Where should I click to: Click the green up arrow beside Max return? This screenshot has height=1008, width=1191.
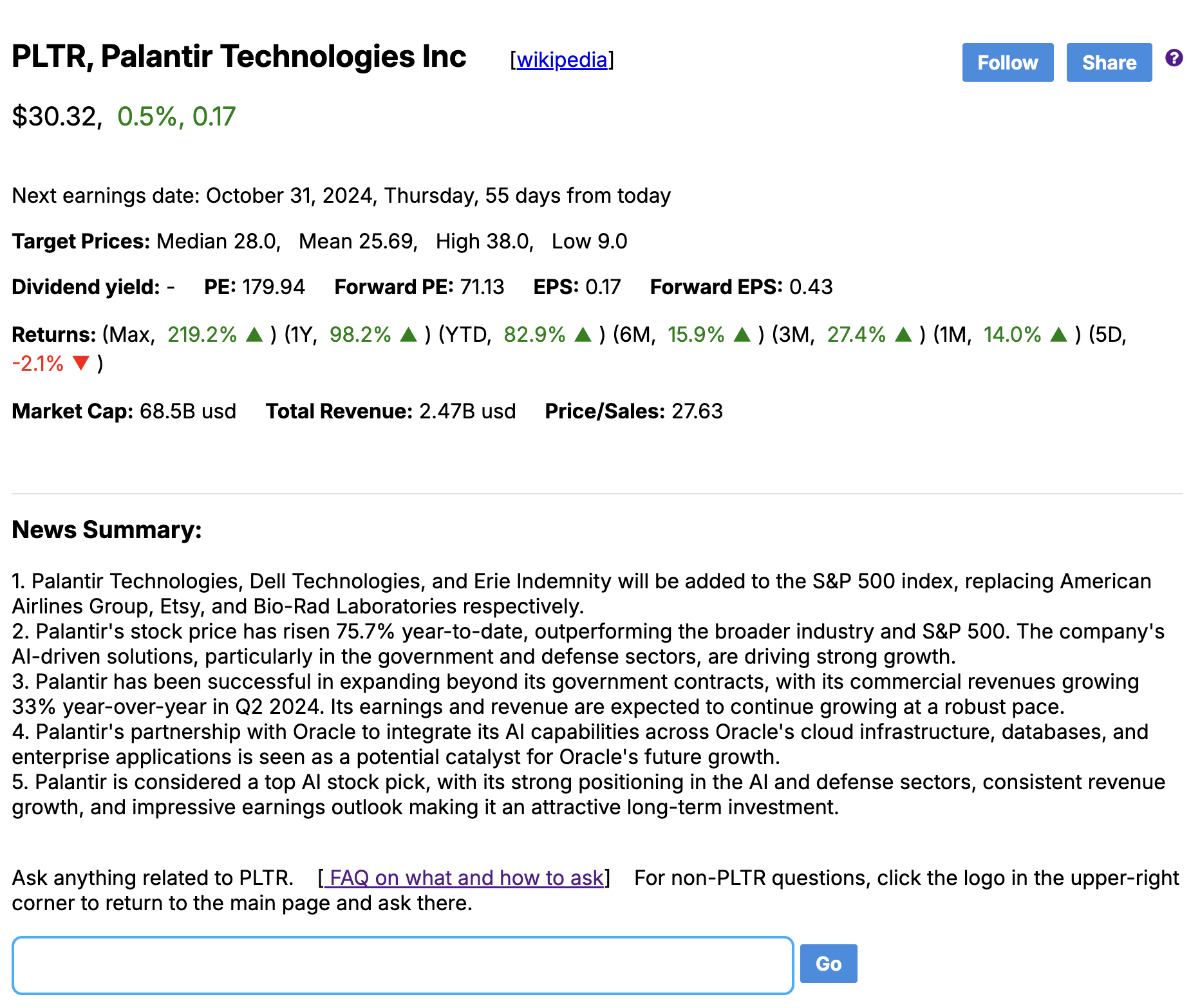point(254,335)
